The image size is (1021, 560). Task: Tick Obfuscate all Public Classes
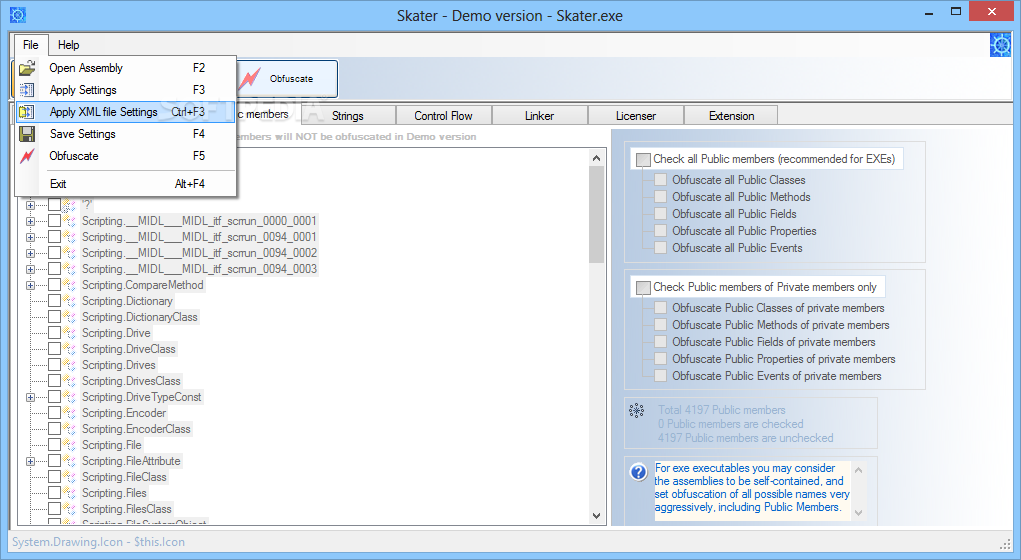coord(660,180)
